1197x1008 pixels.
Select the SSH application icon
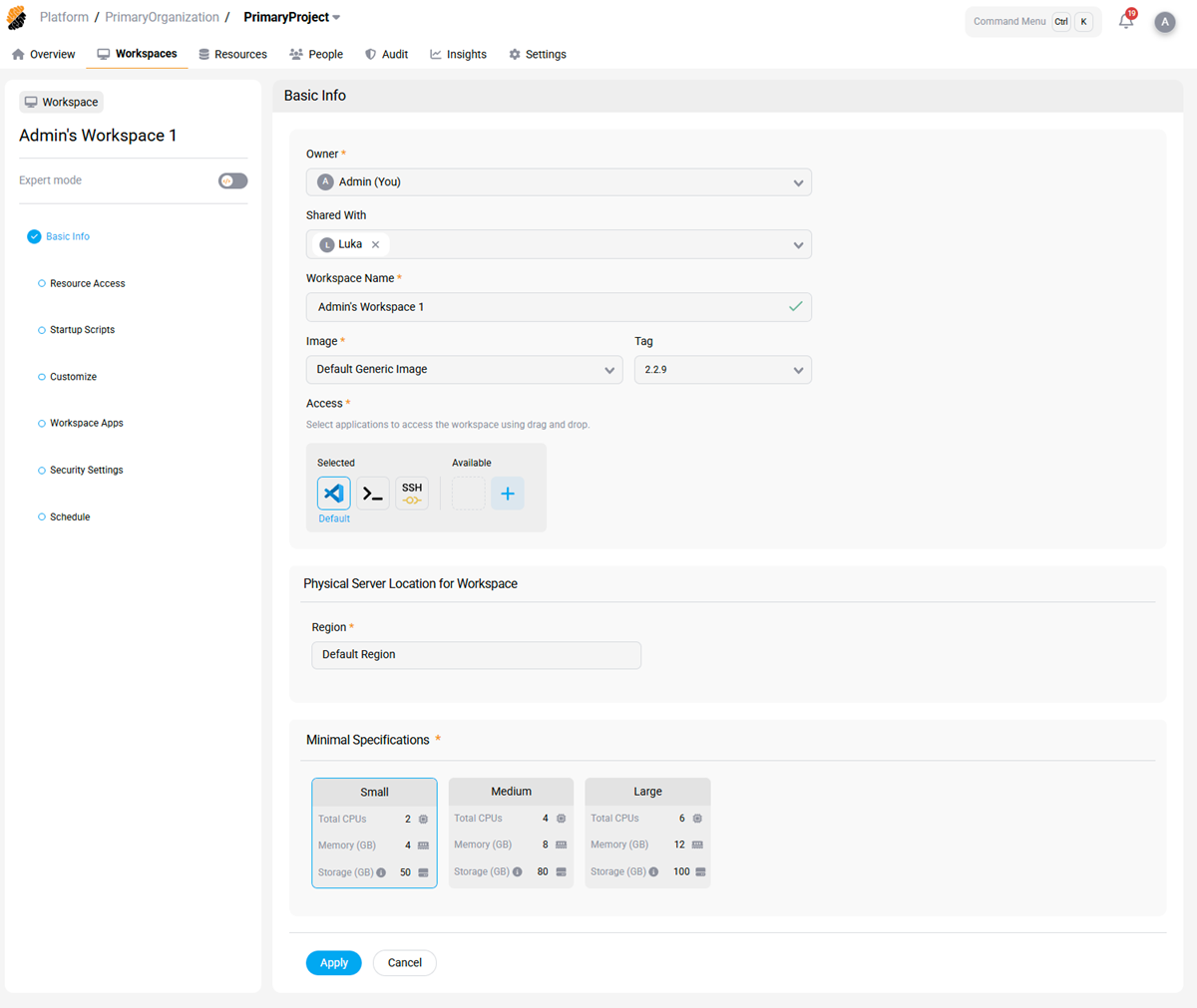tap(412, 493)
